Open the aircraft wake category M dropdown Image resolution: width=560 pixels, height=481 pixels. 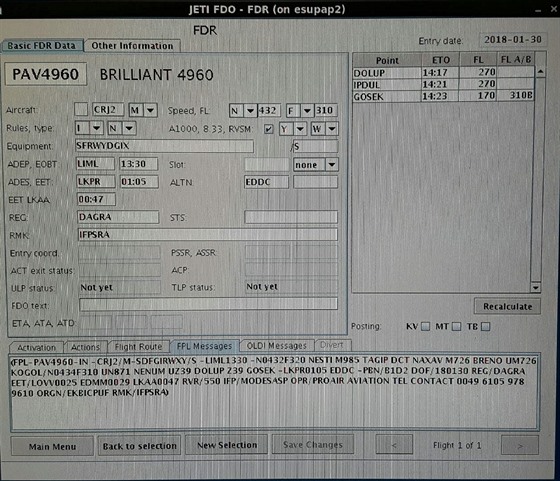point(150,110)
